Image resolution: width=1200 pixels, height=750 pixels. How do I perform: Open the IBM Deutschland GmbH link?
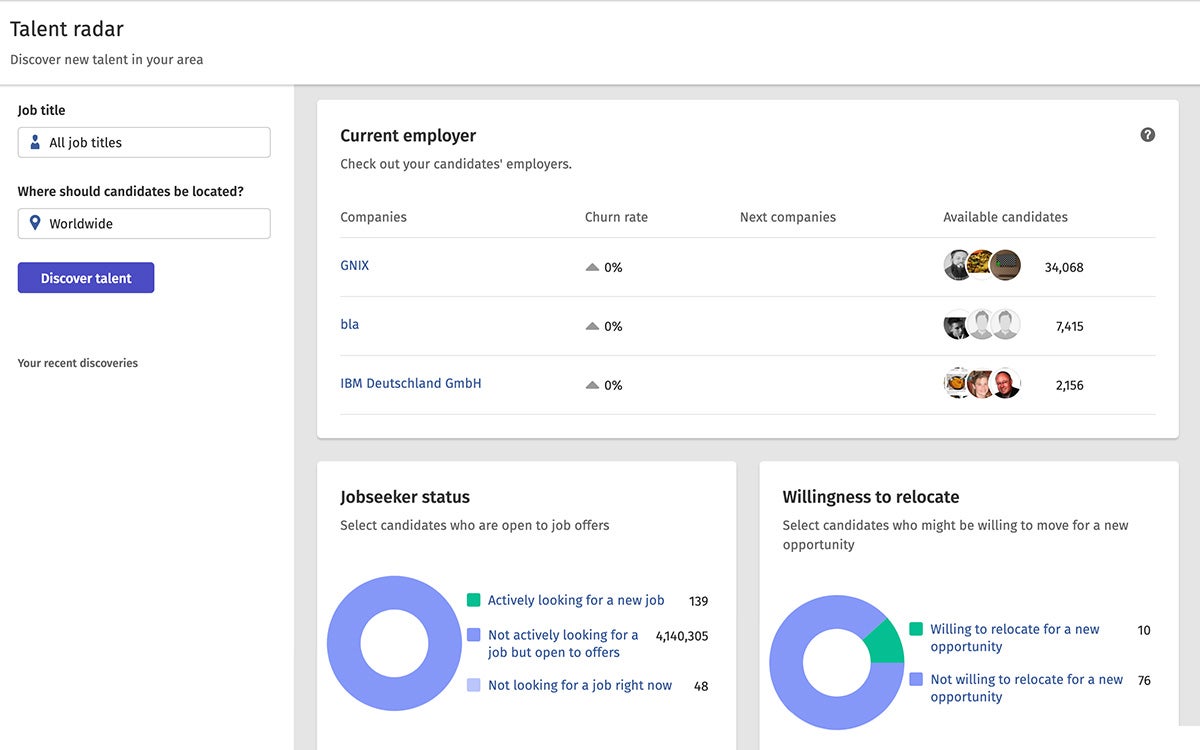[410, 384]
